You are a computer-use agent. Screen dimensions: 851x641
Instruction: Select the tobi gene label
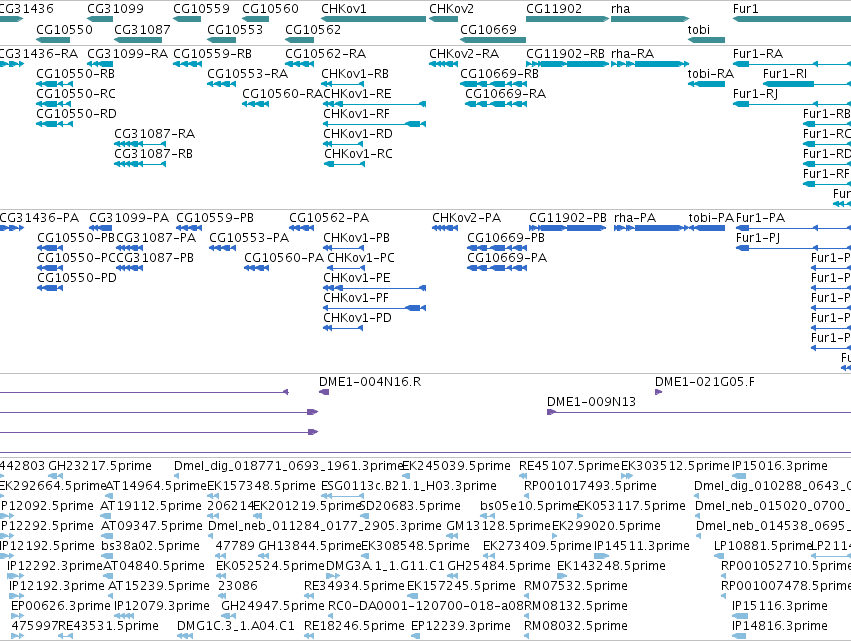pos(698,29)
